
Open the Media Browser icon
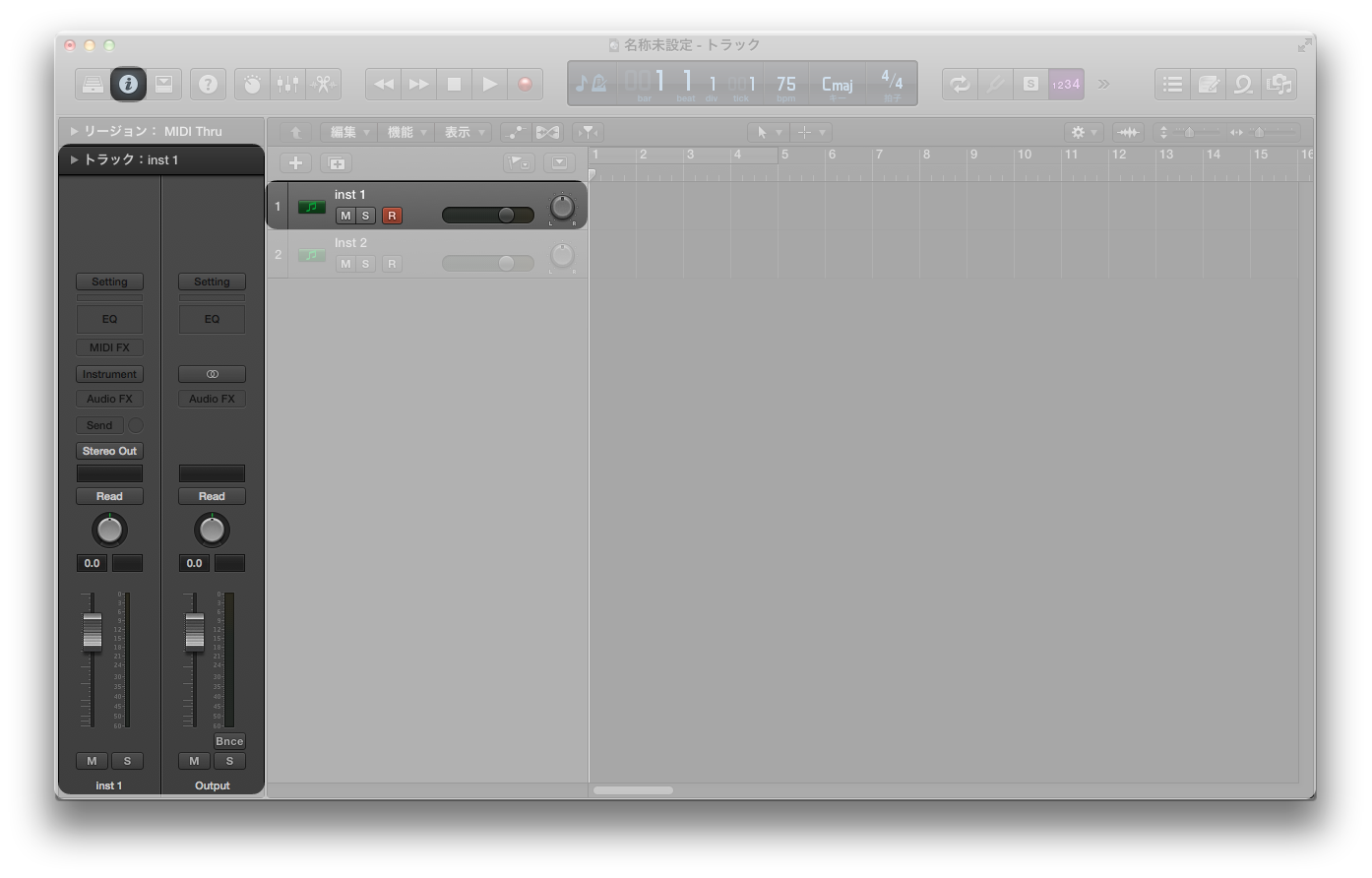[1278, 84]
